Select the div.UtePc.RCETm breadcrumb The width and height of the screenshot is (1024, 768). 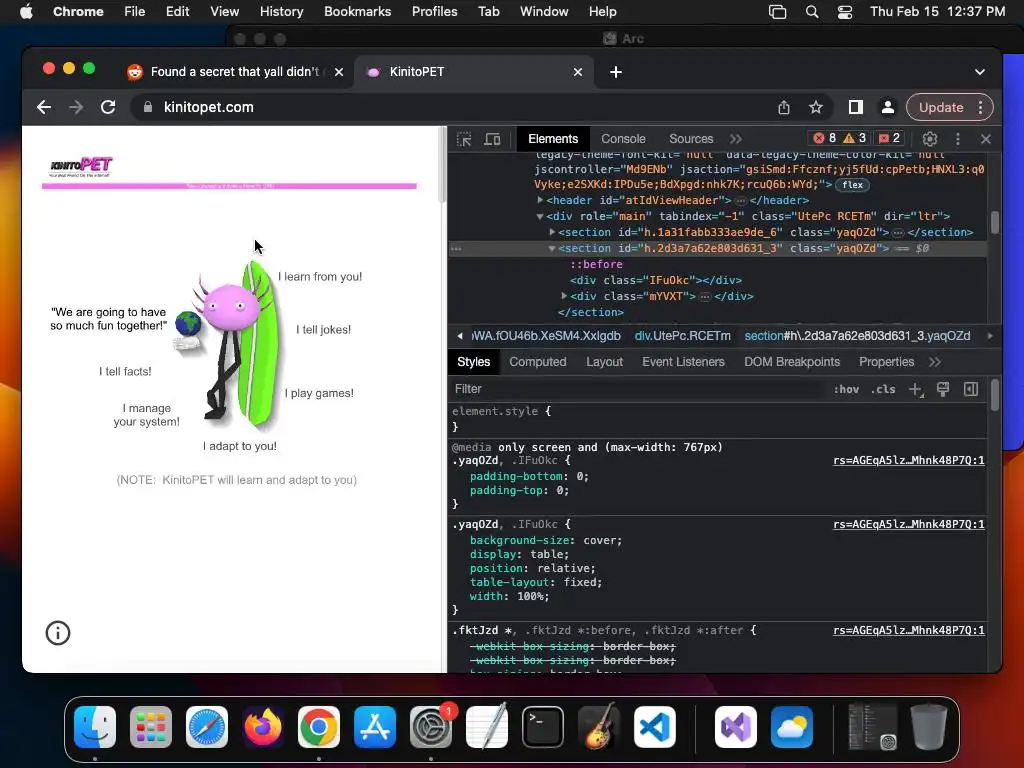682,336
